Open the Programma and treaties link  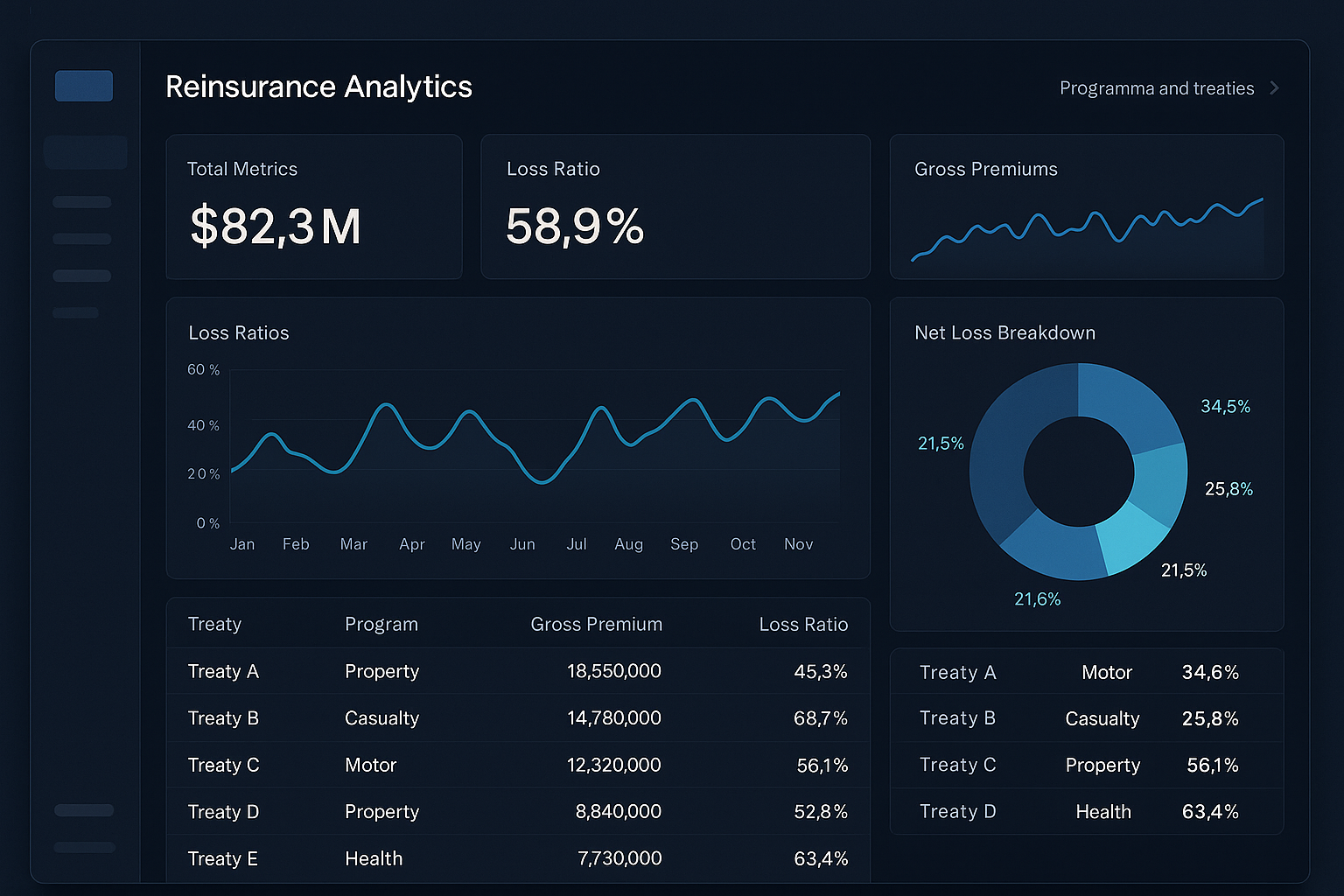[1157, 88]
